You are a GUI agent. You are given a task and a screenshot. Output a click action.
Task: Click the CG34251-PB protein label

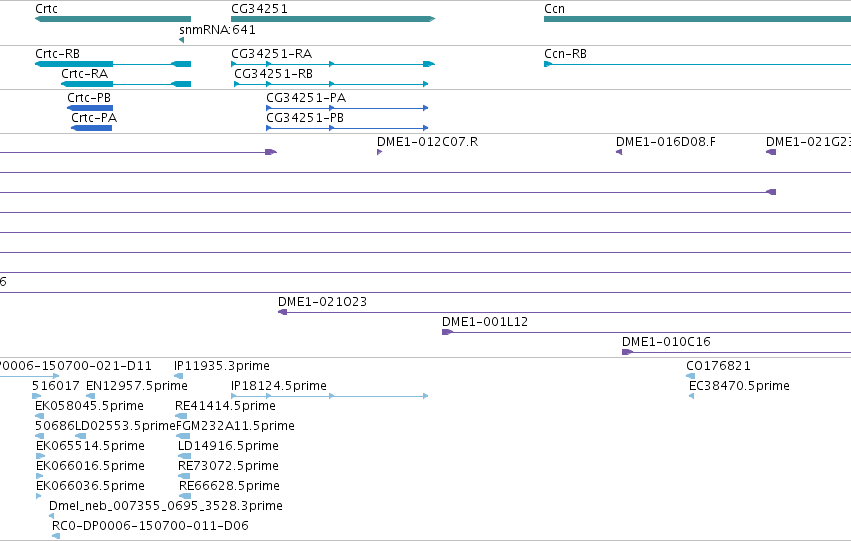pos(304,118)
